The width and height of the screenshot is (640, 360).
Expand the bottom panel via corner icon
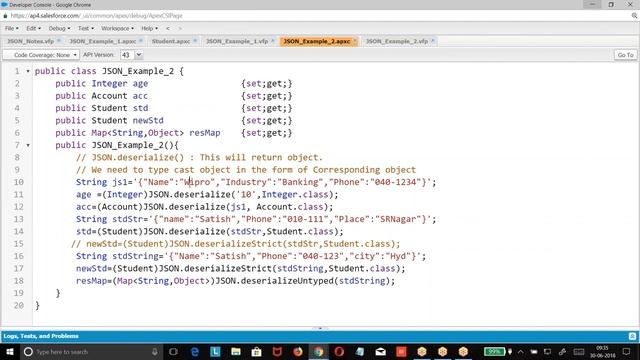point(632,336)
